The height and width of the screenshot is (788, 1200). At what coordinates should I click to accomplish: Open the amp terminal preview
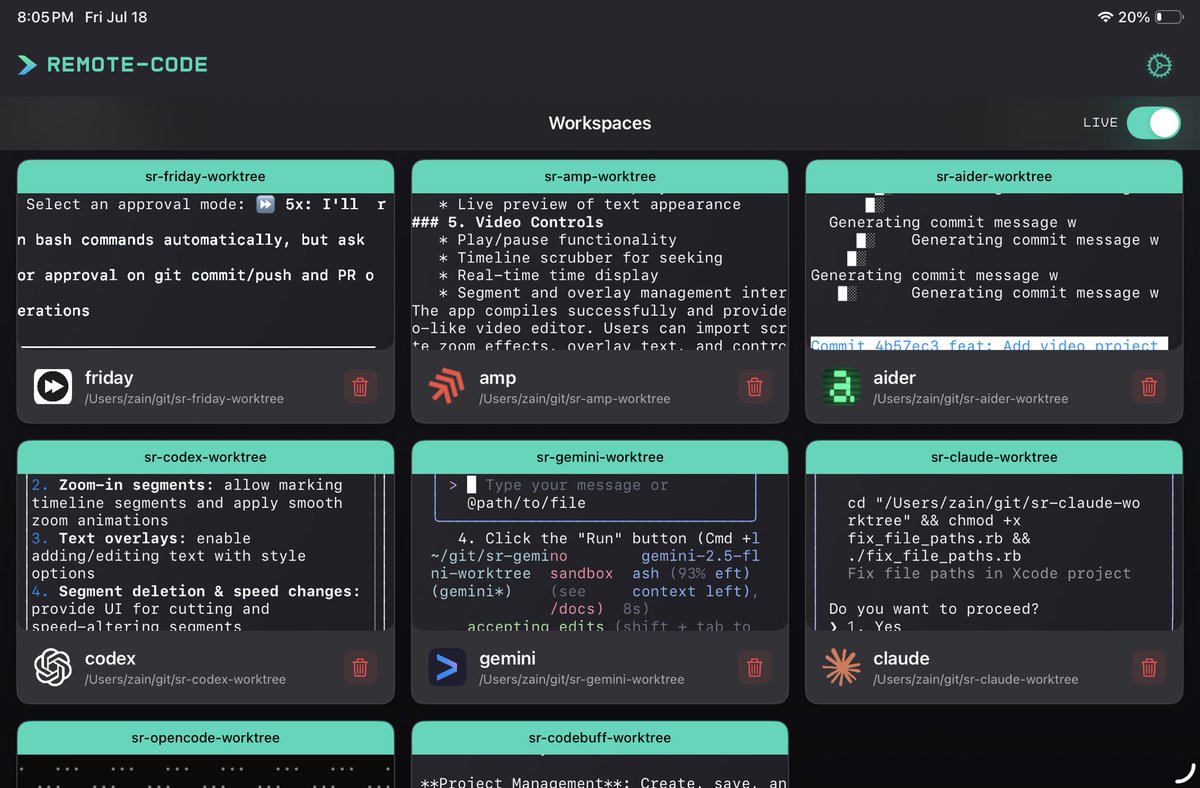[600, 271]
